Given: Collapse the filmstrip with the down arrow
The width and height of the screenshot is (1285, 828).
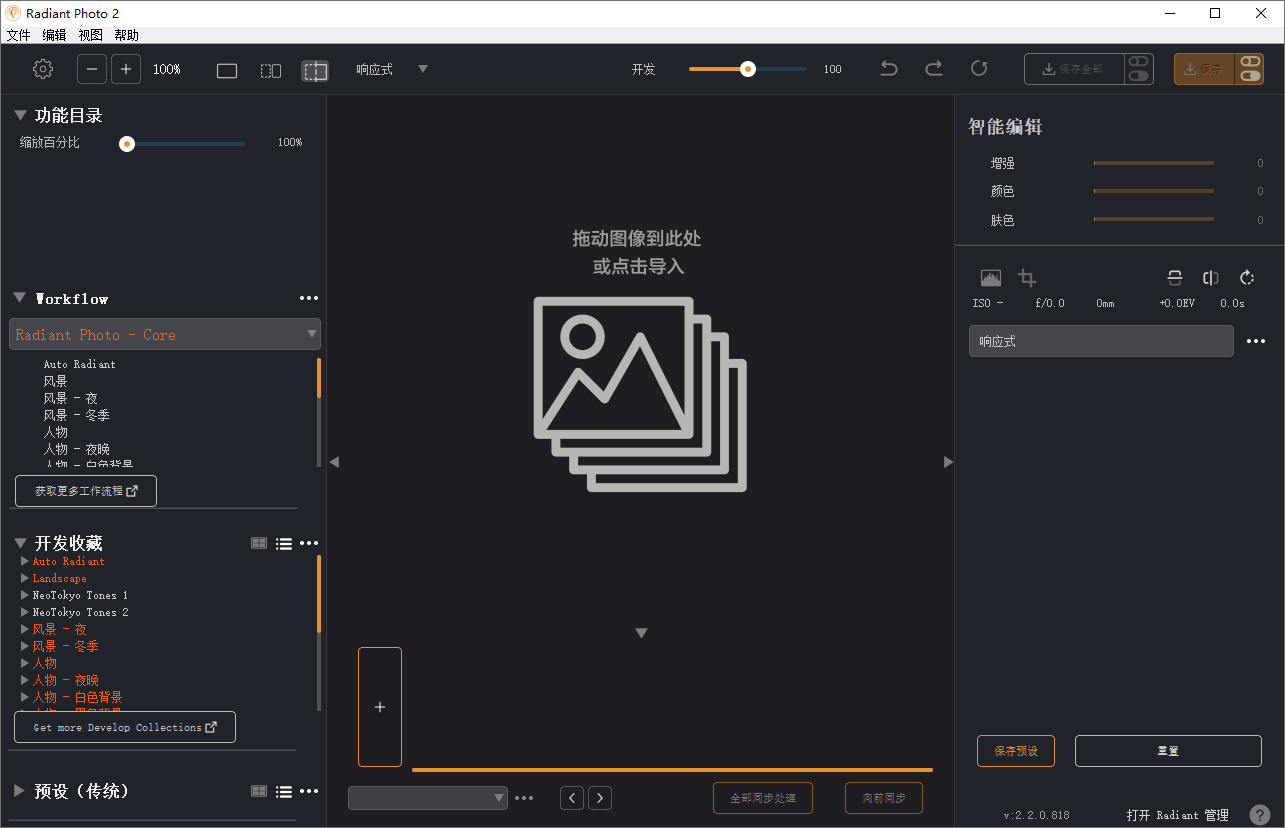Looking at the screenshot, I should click(x=642, y=633).
